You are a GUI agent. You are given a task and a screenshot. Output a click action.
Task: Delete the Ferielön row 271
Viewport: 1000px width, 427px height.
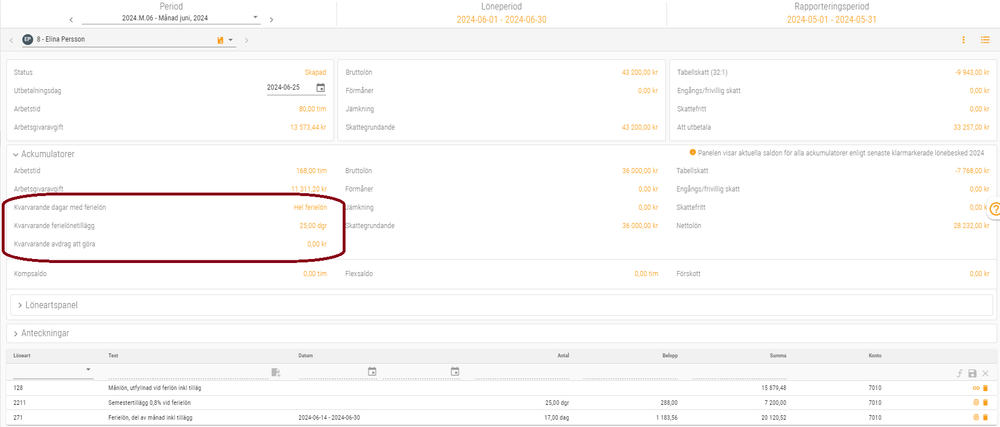click(x=985, y=417)
